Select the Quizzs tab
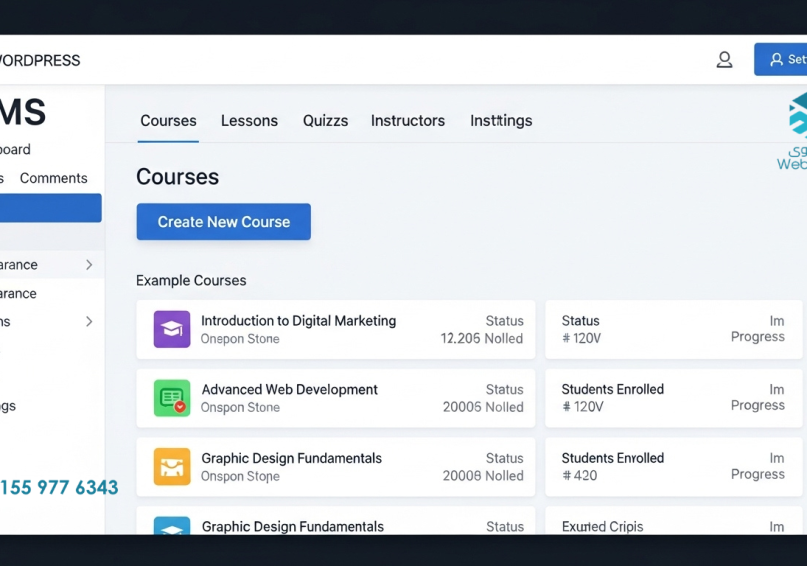This screenshot has height=566, width=807. click(x=325, y=121)
